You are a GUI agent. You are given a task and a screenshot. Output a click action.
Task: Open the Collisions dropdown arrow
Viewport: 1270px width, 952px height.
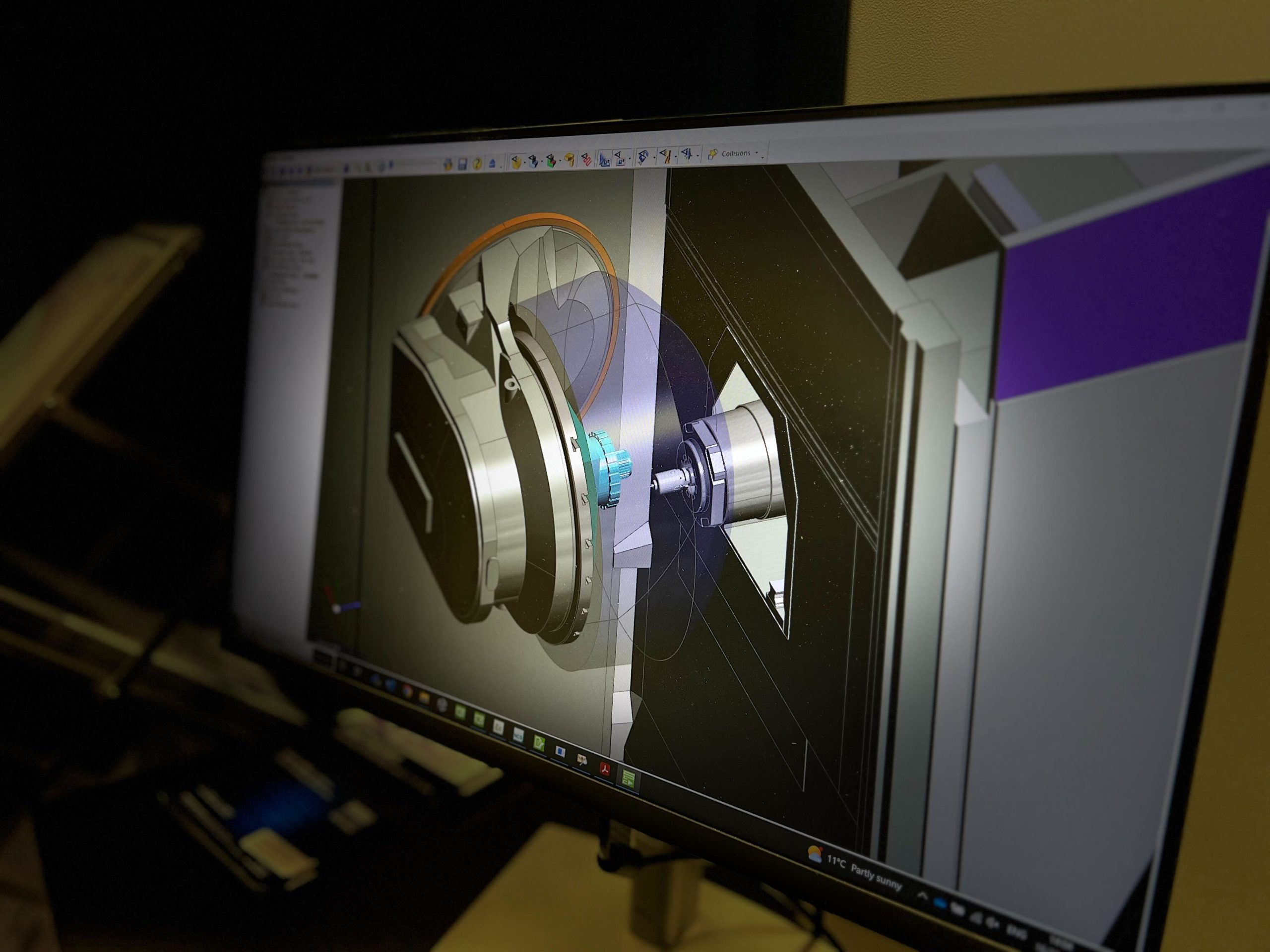click(758, 153)
